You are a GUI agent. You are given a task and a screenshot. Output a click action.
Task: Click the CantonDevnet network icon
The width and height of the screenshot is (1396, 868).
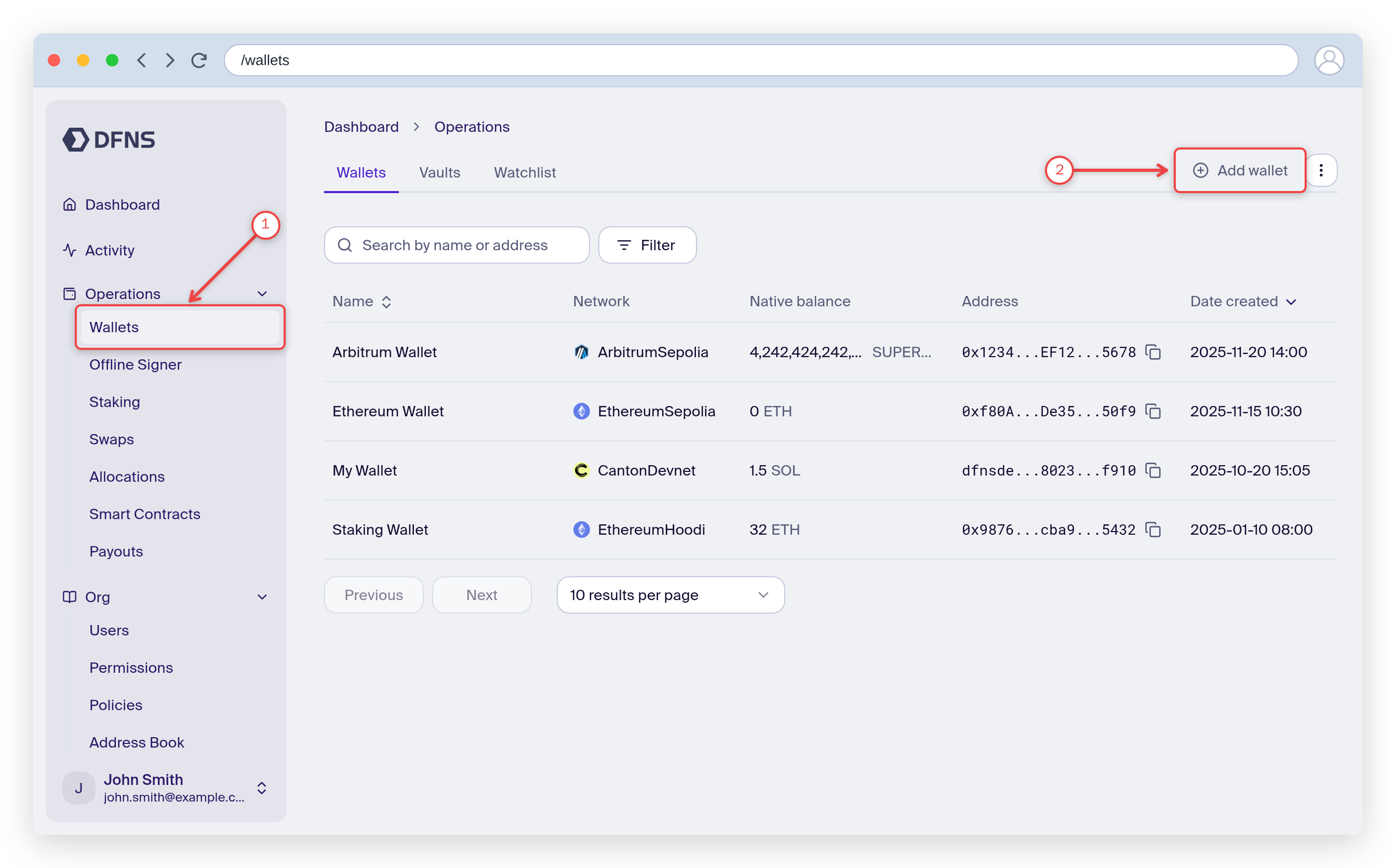click(582, 470)
